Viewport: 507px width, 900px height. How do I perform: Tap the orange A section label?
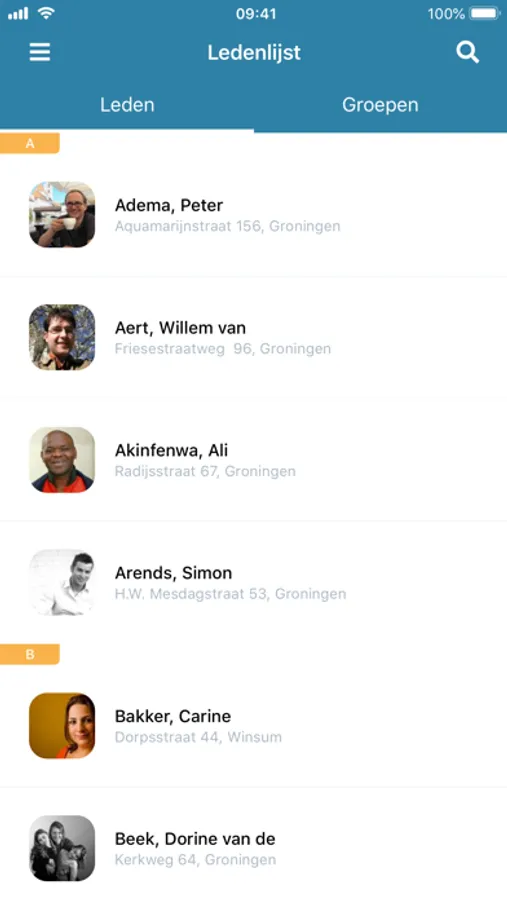[x=30, y=143]
